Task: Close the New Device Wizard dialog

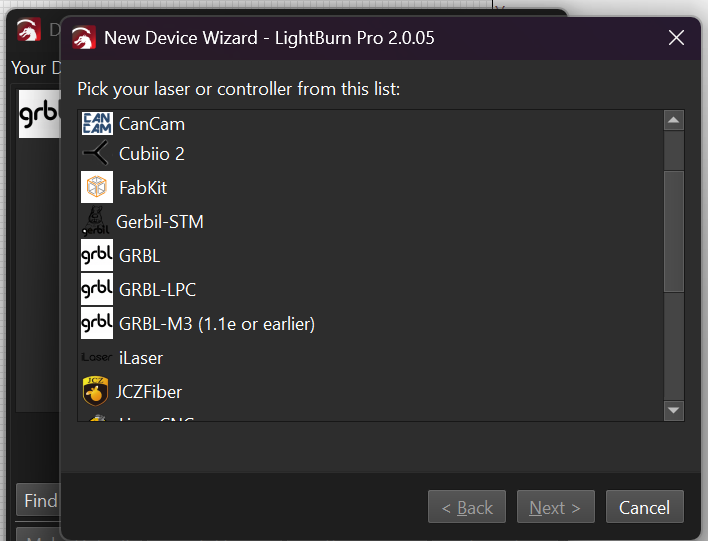Action: tap(676, 39)
